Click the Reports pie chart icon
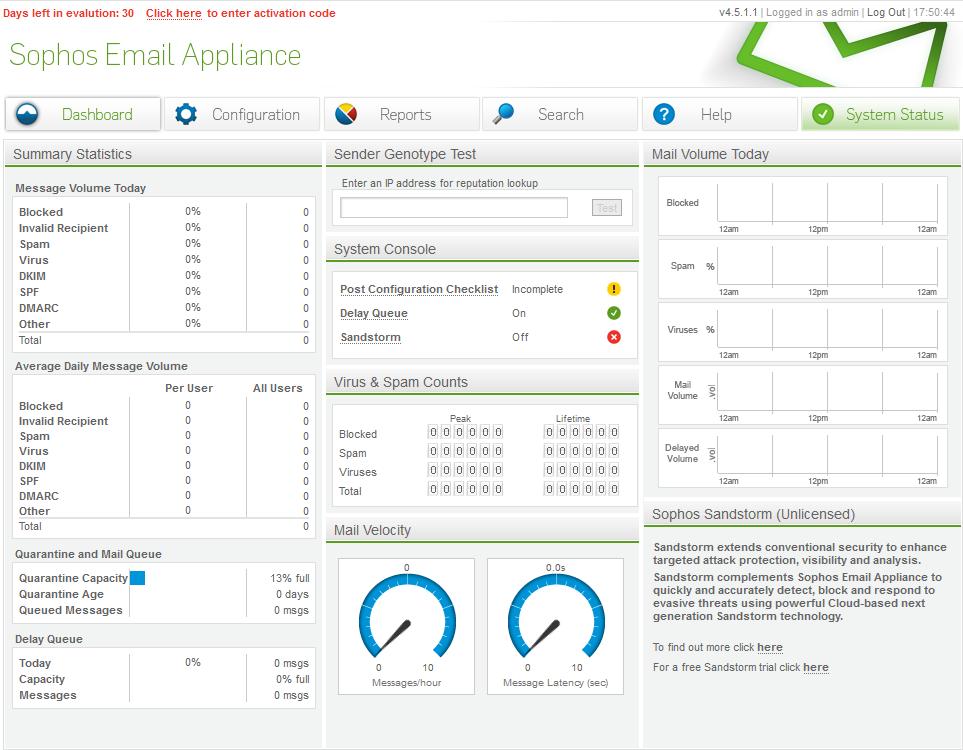The width and height of the screenshot is (963, 750). [x=346, y=114]
